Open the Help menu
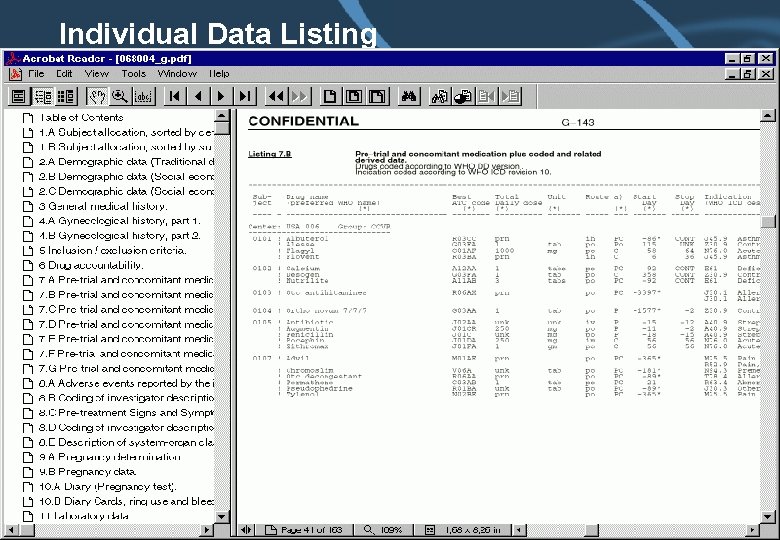The width and height of the screenshot is (780, 540). pos(219,74)
